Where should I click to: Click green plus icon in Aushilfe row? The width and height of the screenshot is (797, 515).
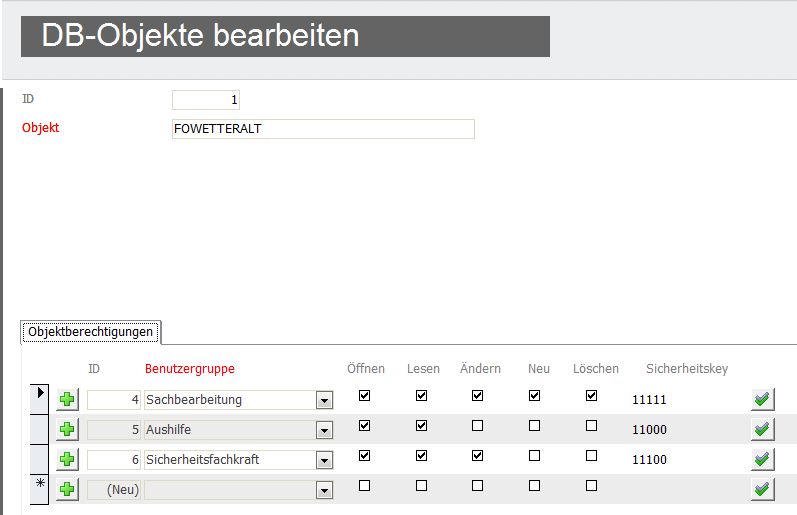[x=67, y=430]
